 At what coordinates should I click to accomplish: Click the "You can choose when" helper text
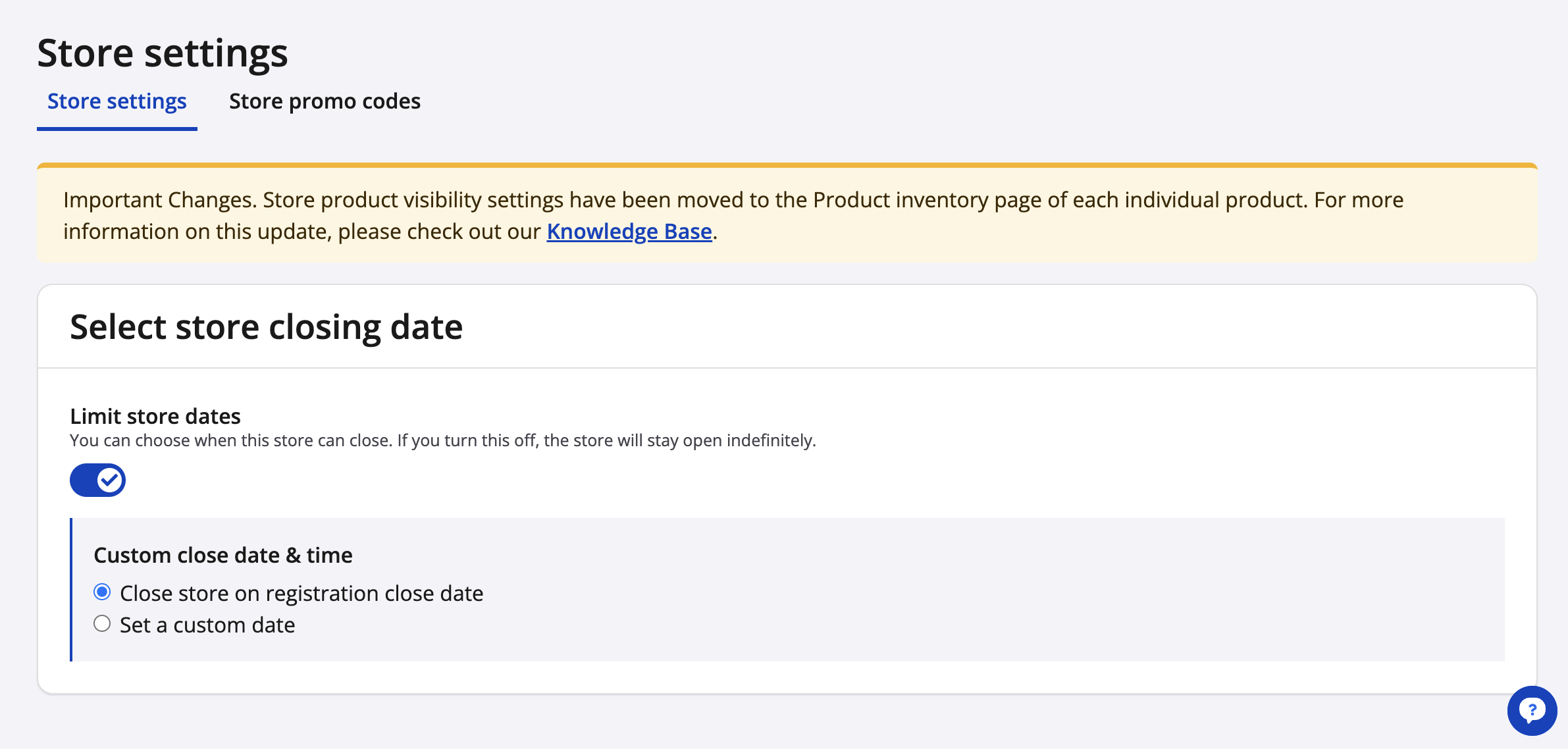[x=153, y=440]
